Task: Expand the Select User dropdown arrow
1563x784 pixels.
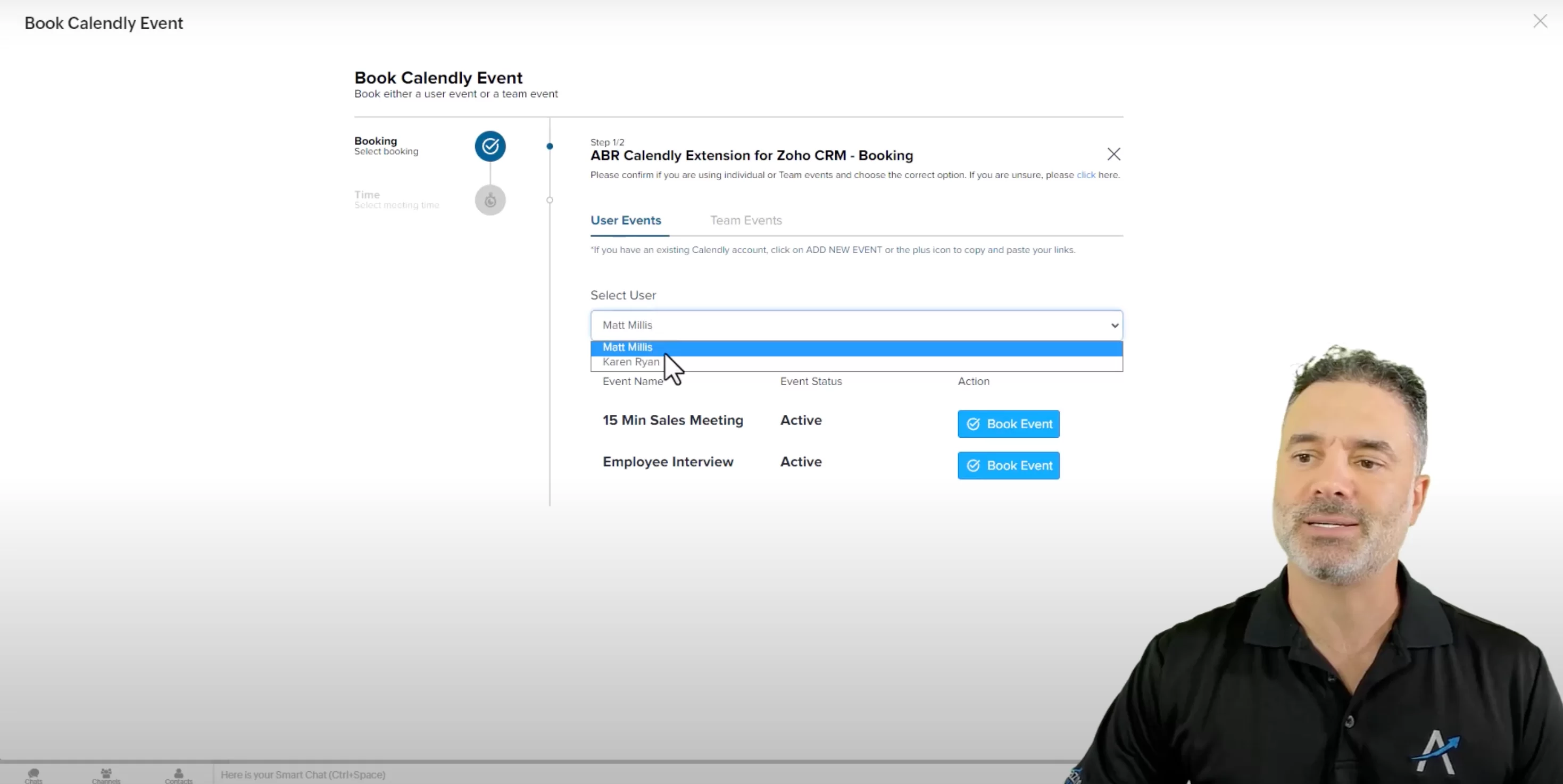Action: point(1114,326)
